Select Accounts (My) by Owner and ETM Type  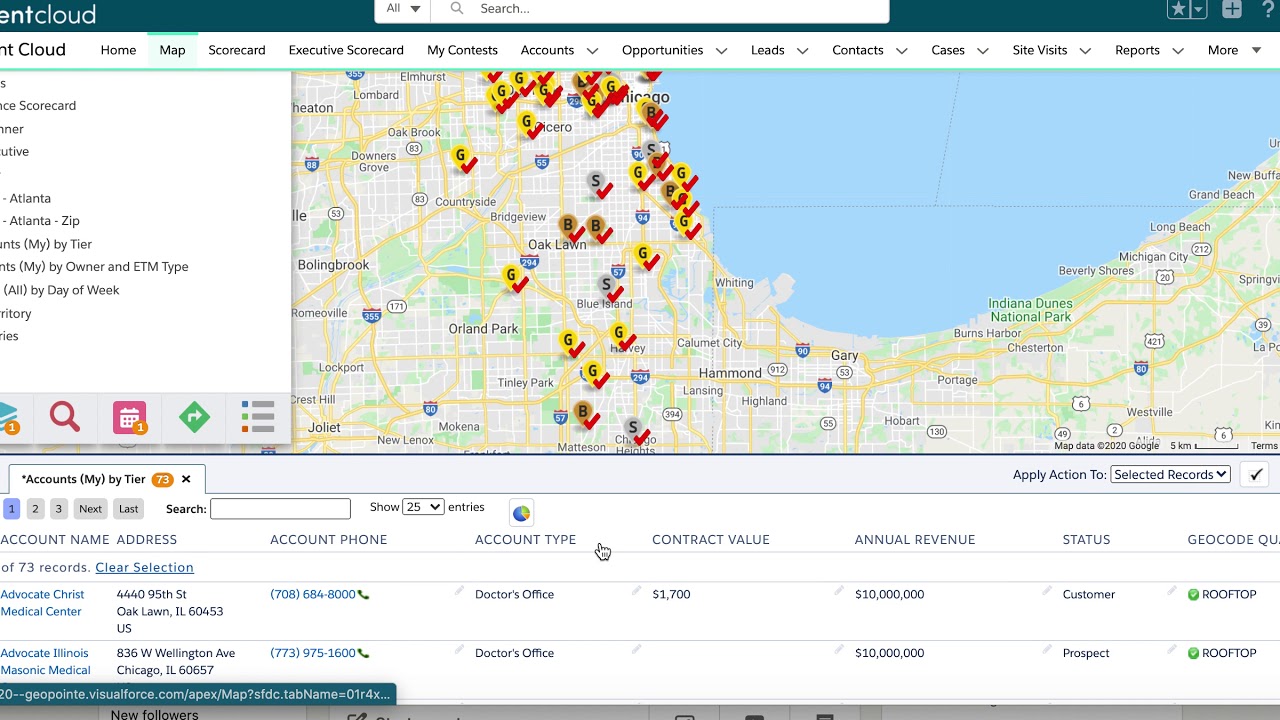94,267
